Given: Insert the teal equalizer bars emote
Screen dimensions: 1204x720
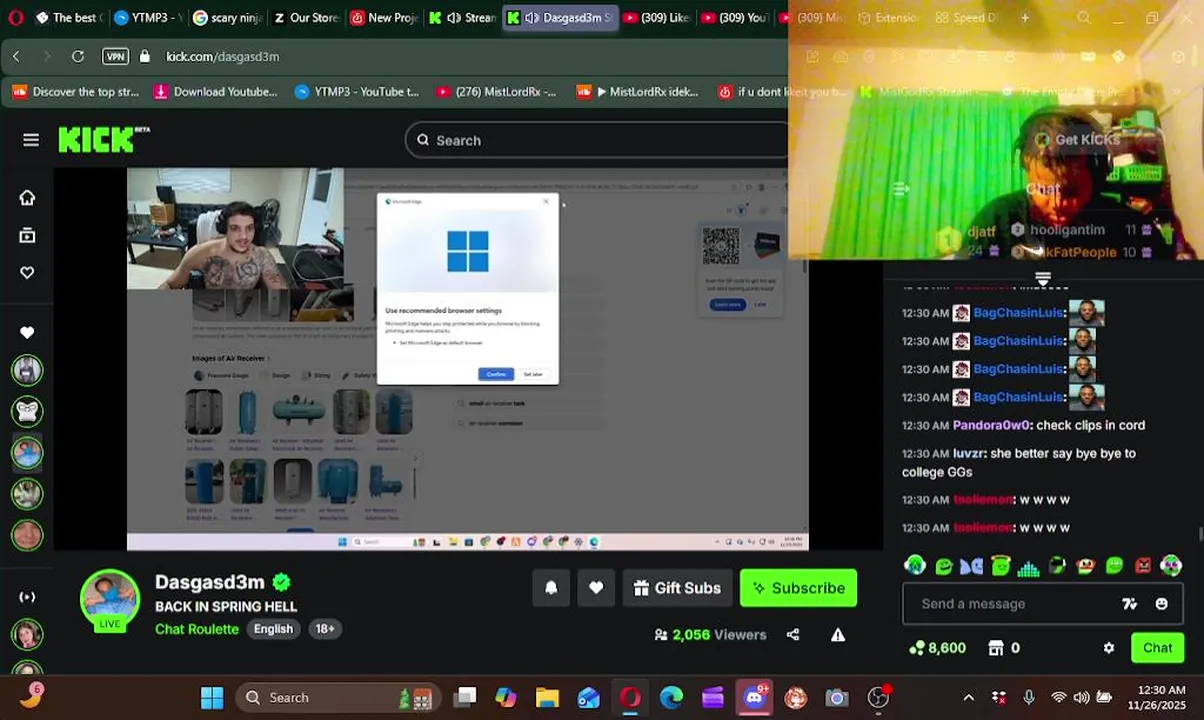Looking at the screenshot, I should (x=1028, y=567).
